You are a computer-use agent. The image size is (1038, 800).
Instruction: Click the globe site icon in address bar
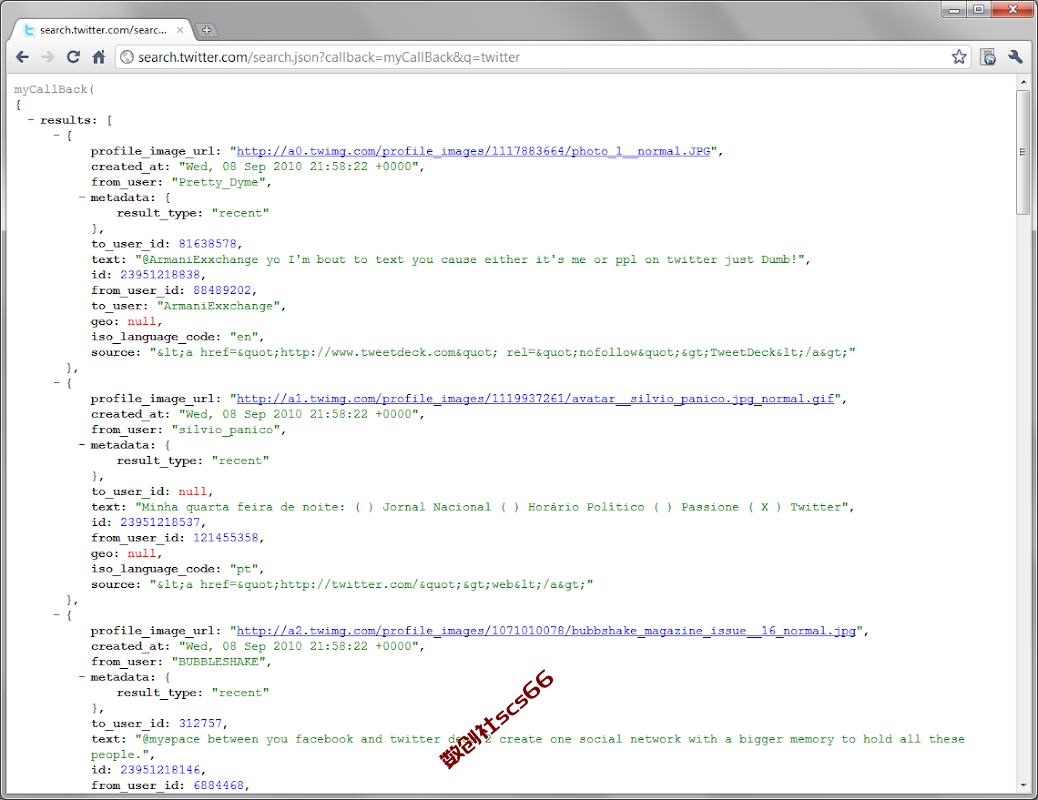coord(127,57)
